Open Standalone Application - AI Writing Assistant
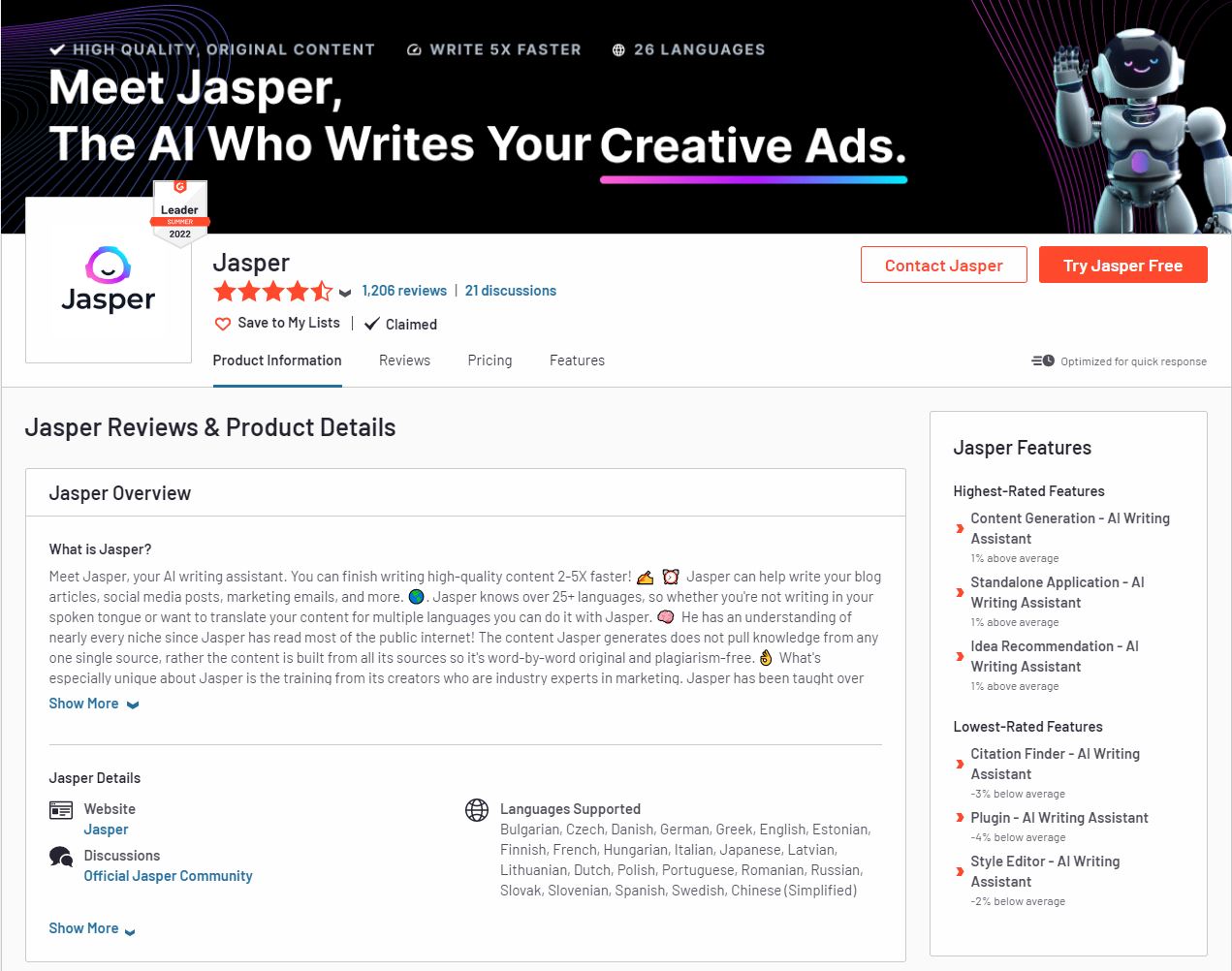Screen dimensions: 1232x971 (1058, 592)
